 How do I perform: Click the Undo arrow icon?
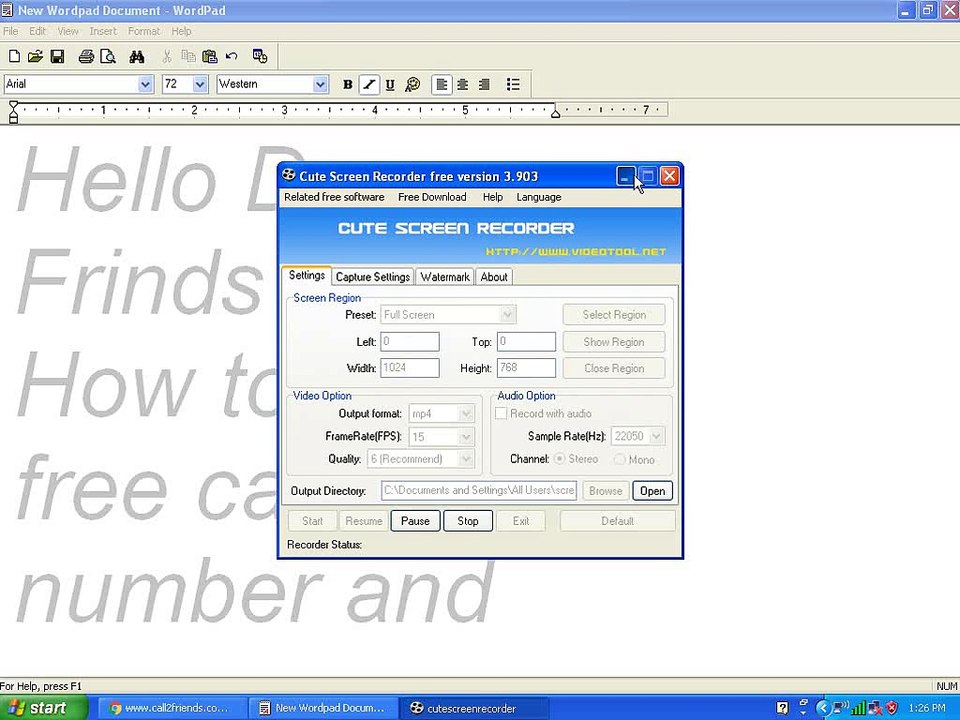231,56
